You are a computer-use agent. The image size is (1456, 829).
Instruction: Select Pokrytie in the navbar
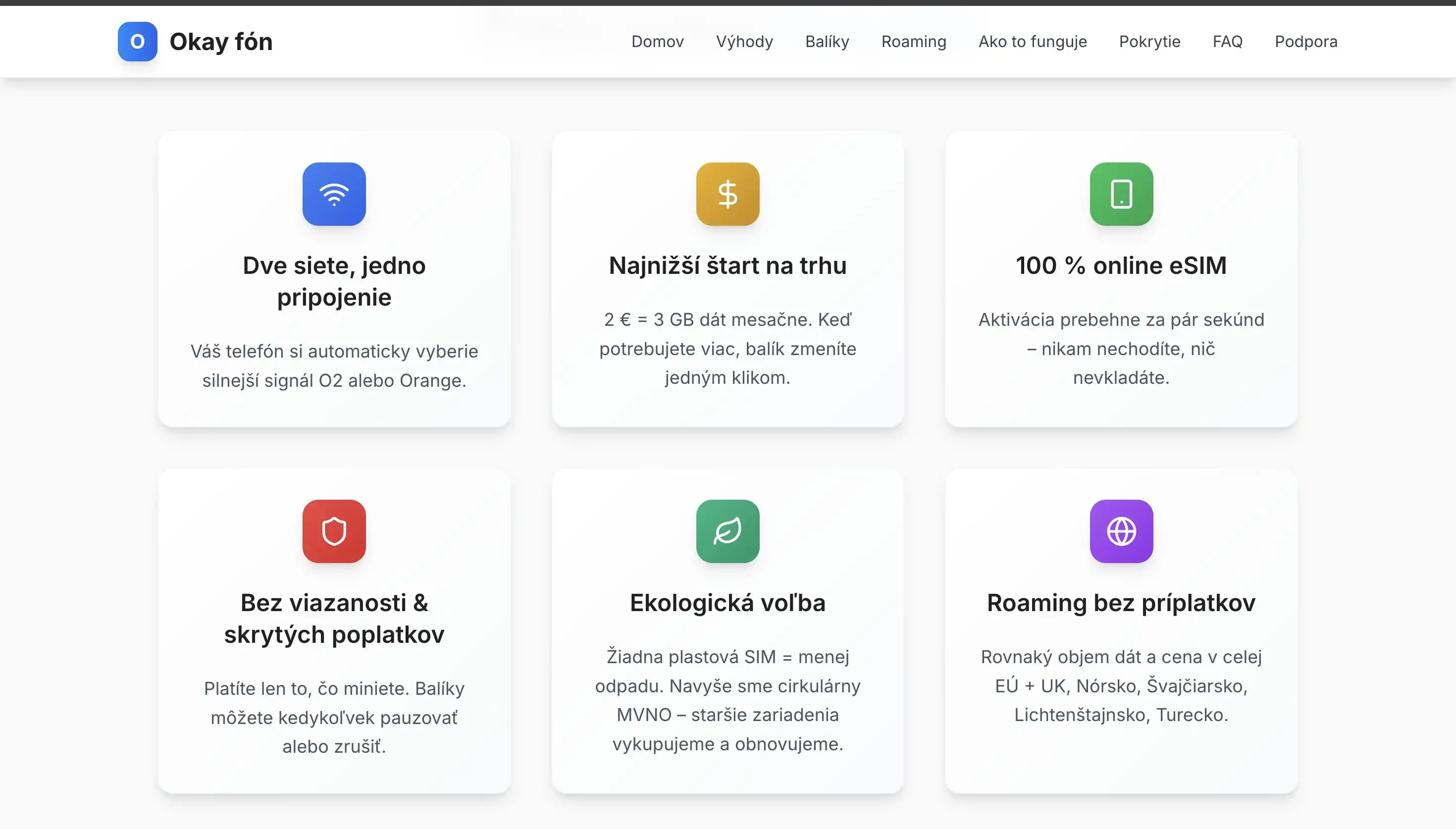pos(1149,42)
